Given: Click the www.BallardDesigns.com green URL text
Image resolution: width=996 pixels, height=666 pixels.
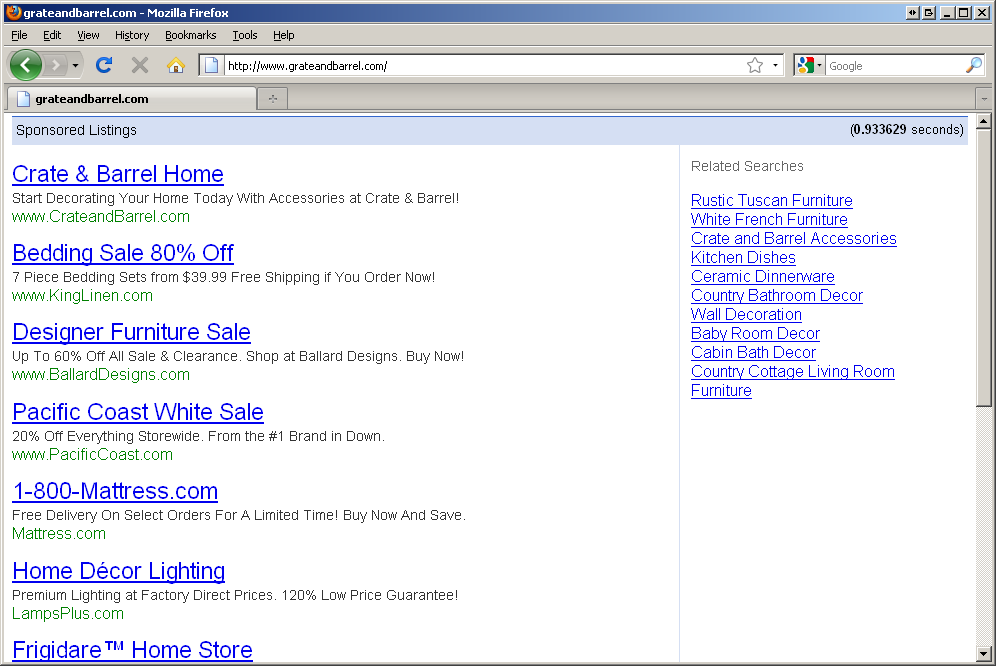Looking at the screenshot, I should 101,375.
